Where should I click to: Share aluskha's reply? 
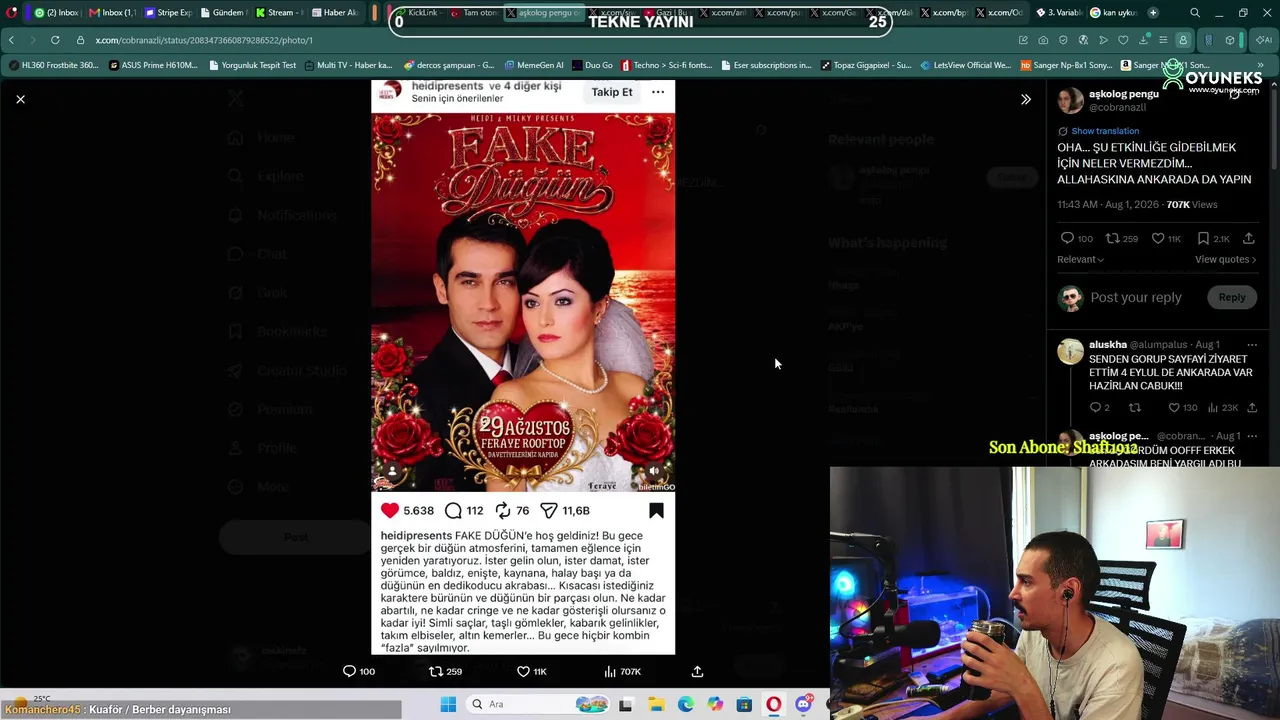point(1252,408)
